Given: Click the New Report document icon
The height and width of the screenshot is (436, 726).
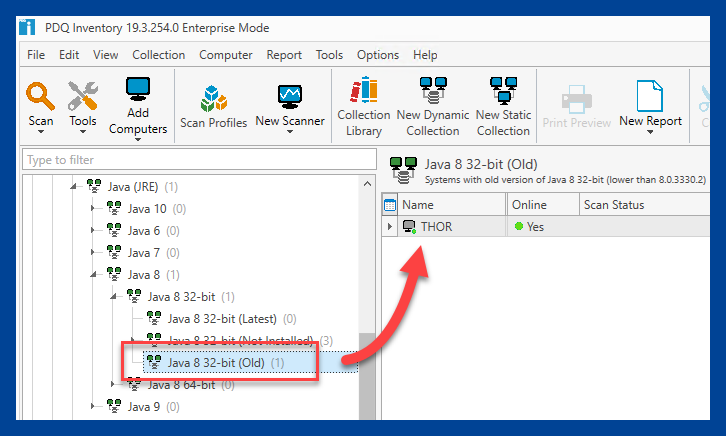Looking at the screenshot, I should (650, 96).
